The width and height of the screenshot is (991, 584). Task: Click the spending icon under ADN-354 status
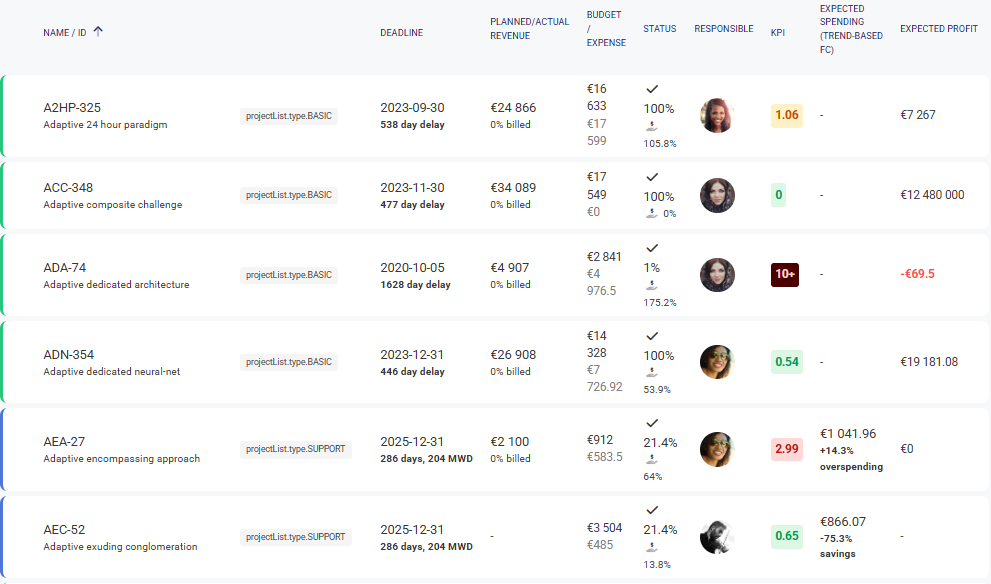tap(652, 374)
